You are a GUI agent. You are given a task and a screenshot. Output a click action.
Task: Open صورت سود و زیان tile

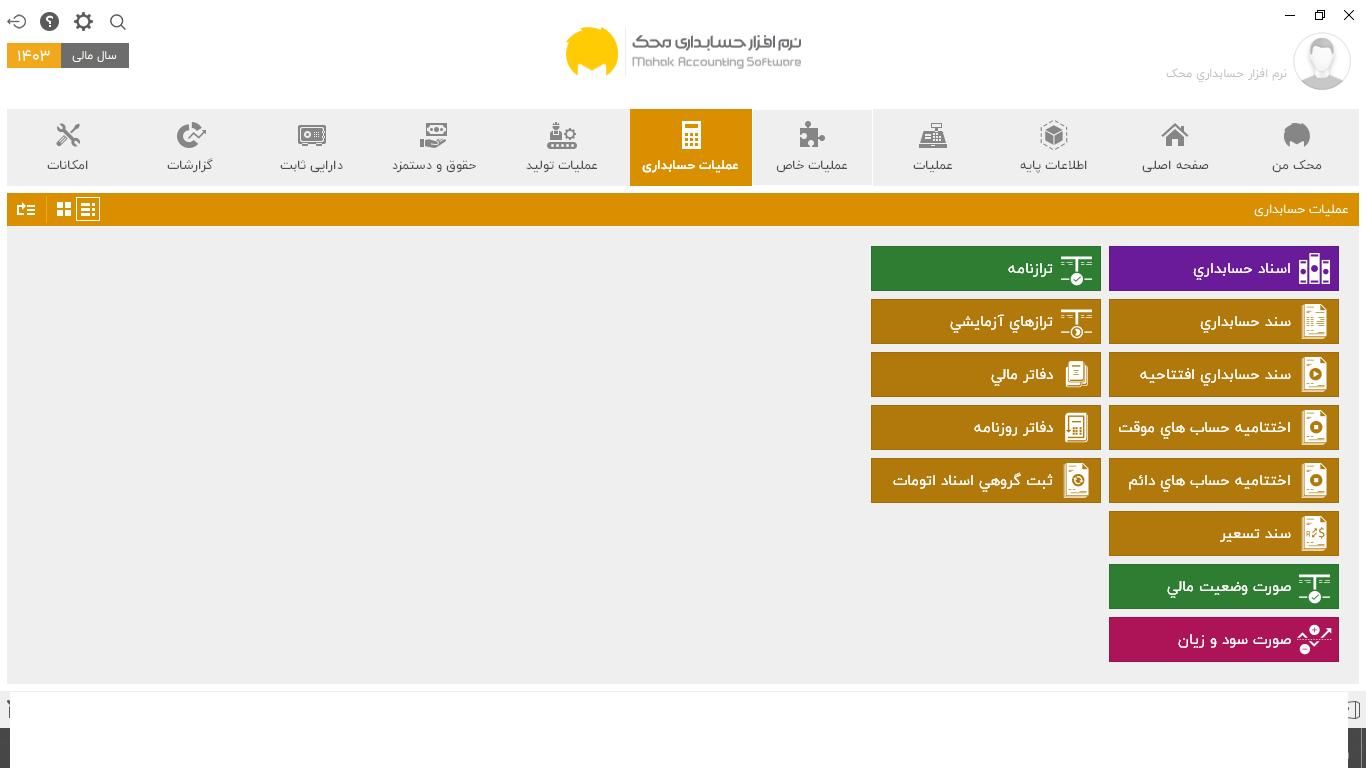[x=1223, y=640]
